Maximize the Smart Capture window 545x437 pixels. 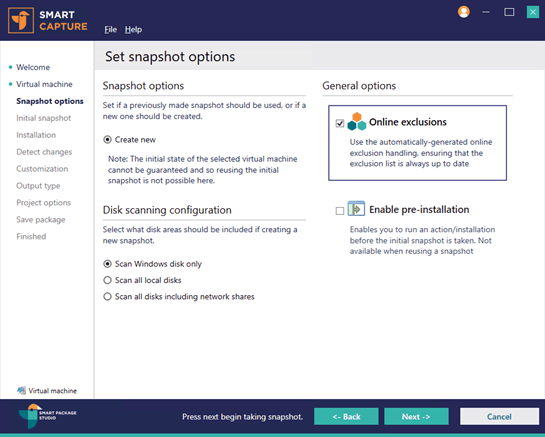click(509, 12)
